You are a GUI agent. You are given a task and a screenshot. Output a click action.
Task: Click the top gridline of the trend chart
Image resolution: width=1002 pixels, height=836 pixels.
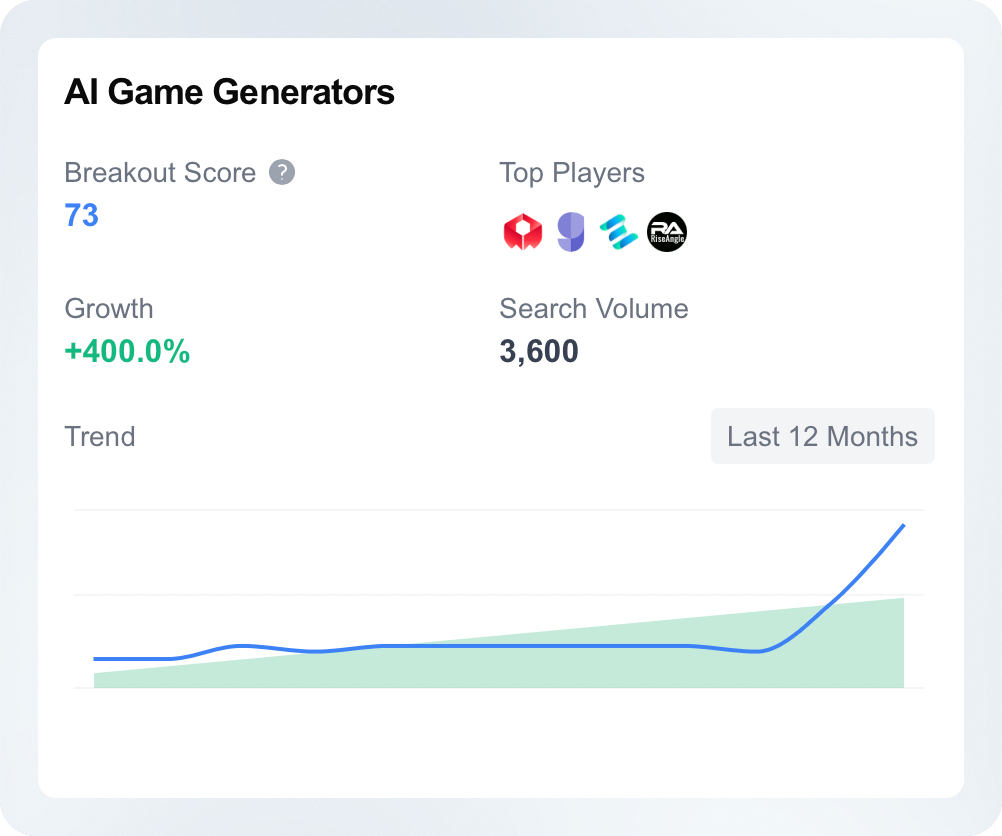pos(498,510)
